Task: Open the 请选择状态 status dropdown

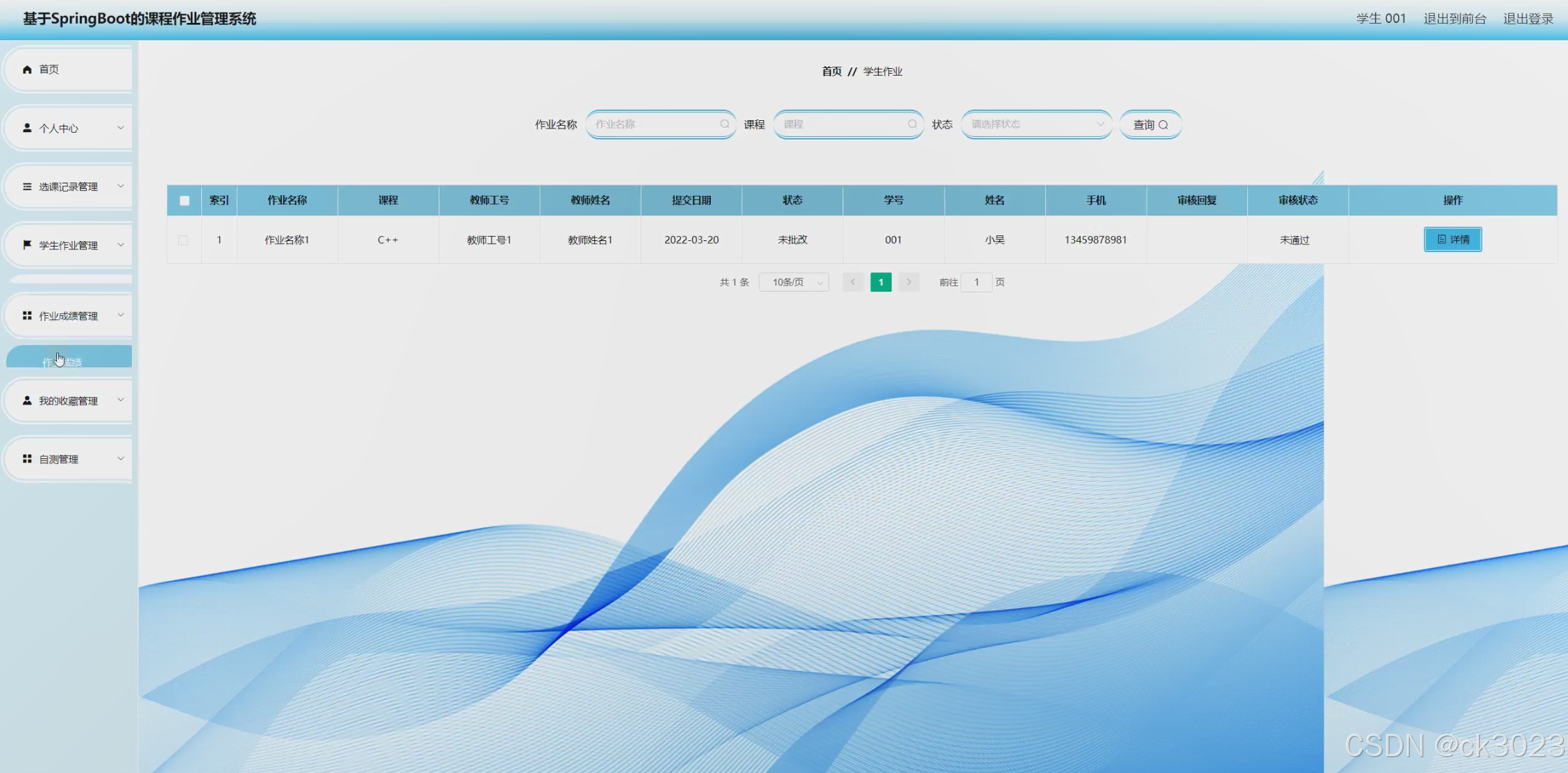Action: [x=1036, y=124]
